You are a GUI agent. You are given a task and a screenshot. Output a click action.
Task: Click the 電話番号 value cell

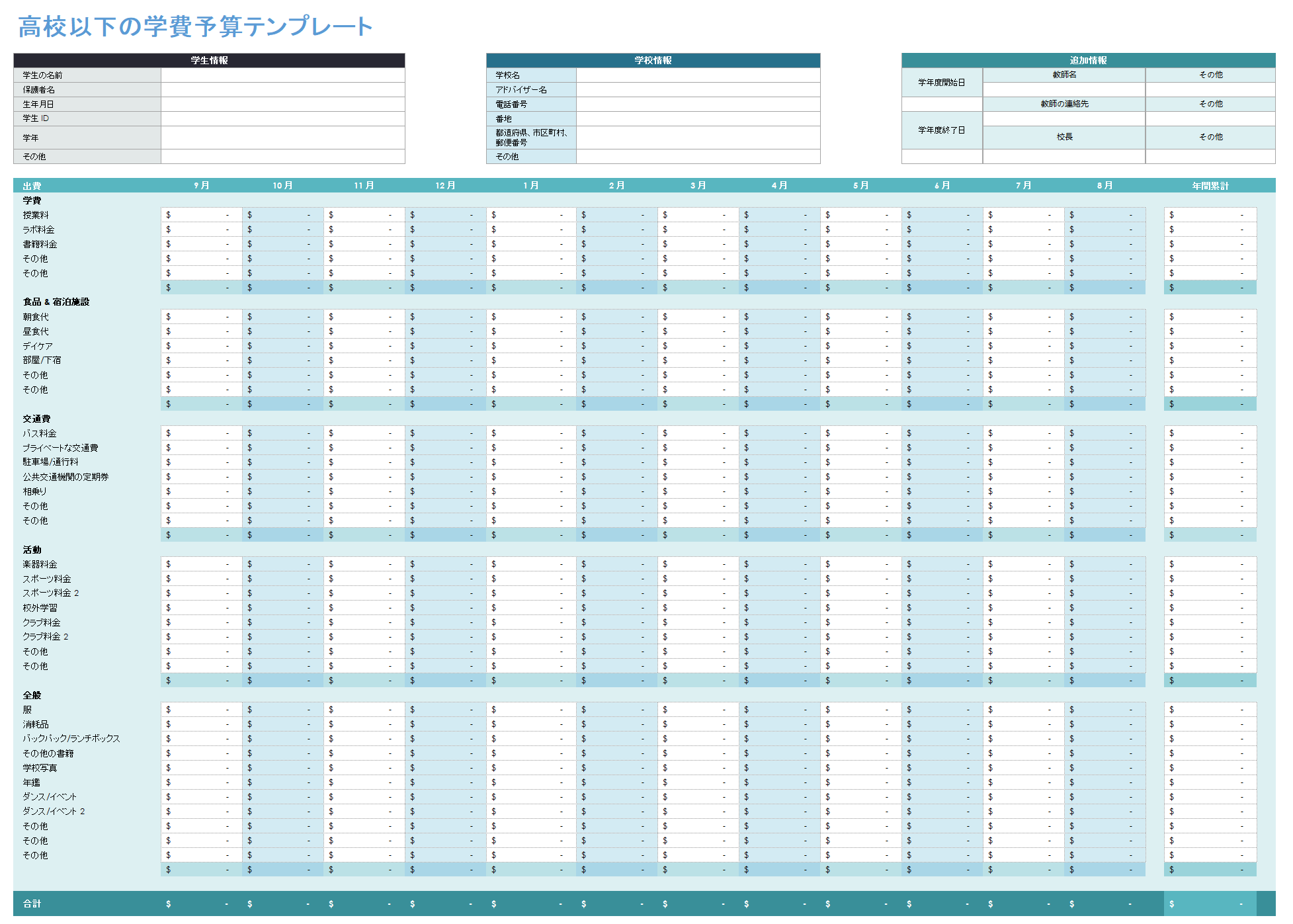tap(698, 104)
